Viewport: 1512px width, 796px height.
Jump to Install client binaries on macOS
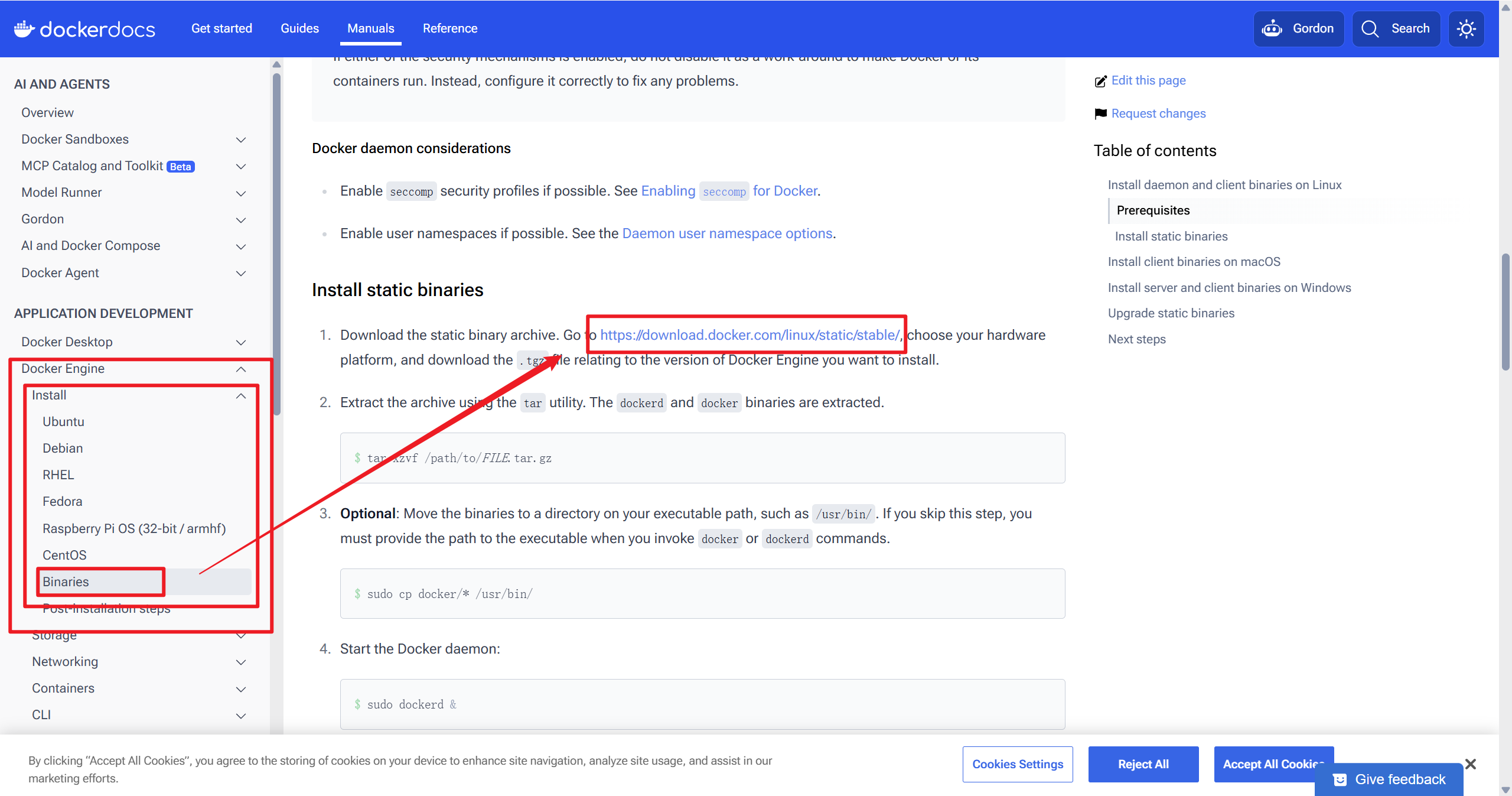click(x=1194, y=262)
